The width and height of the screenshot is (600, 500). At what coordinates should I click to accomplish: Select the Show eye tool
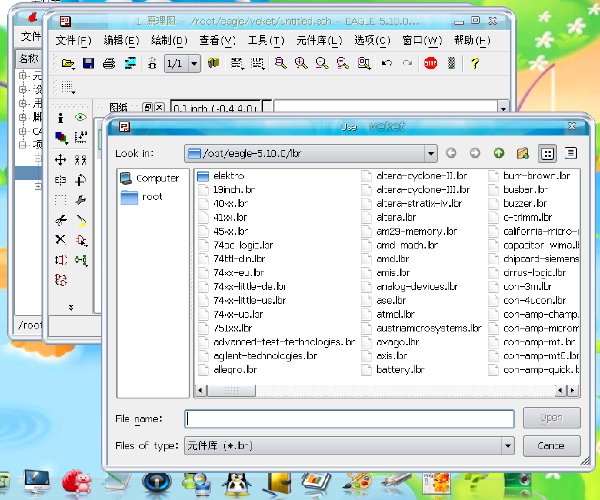pyautogui.click(x=80, y=117)
